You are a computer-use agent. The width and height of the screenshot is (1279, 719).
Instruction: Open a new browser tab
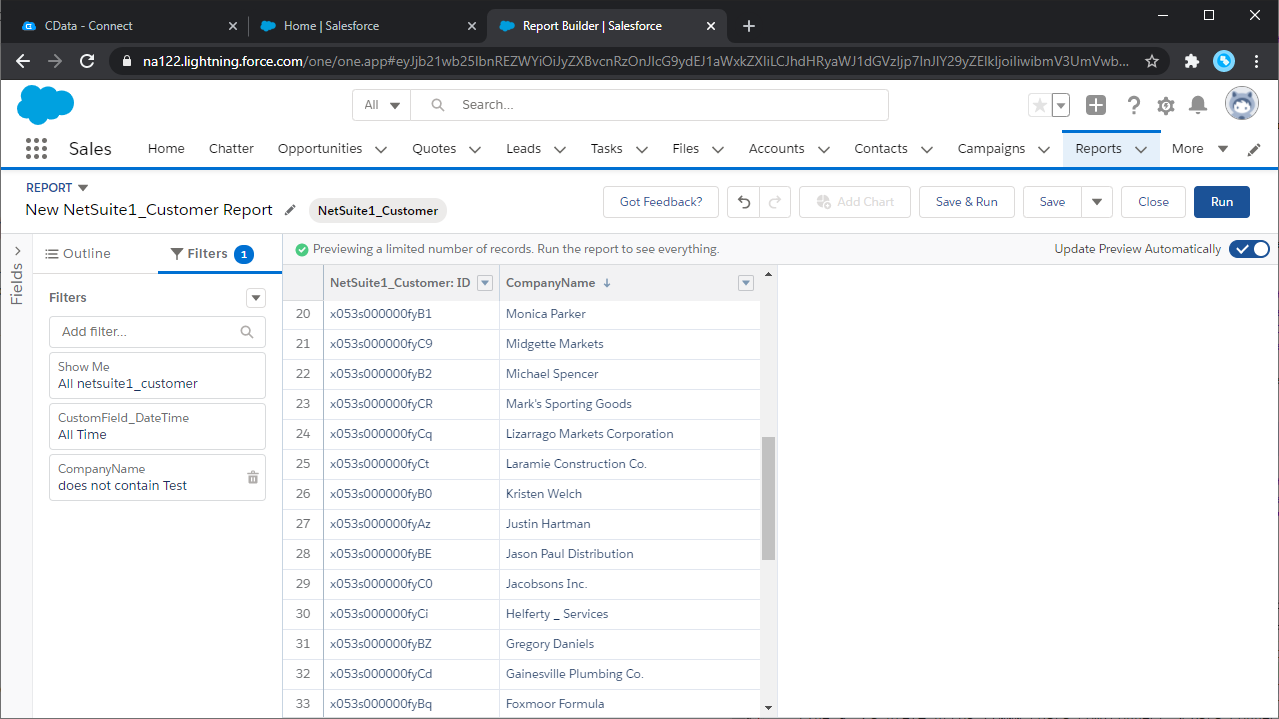[x=749, y=26]
